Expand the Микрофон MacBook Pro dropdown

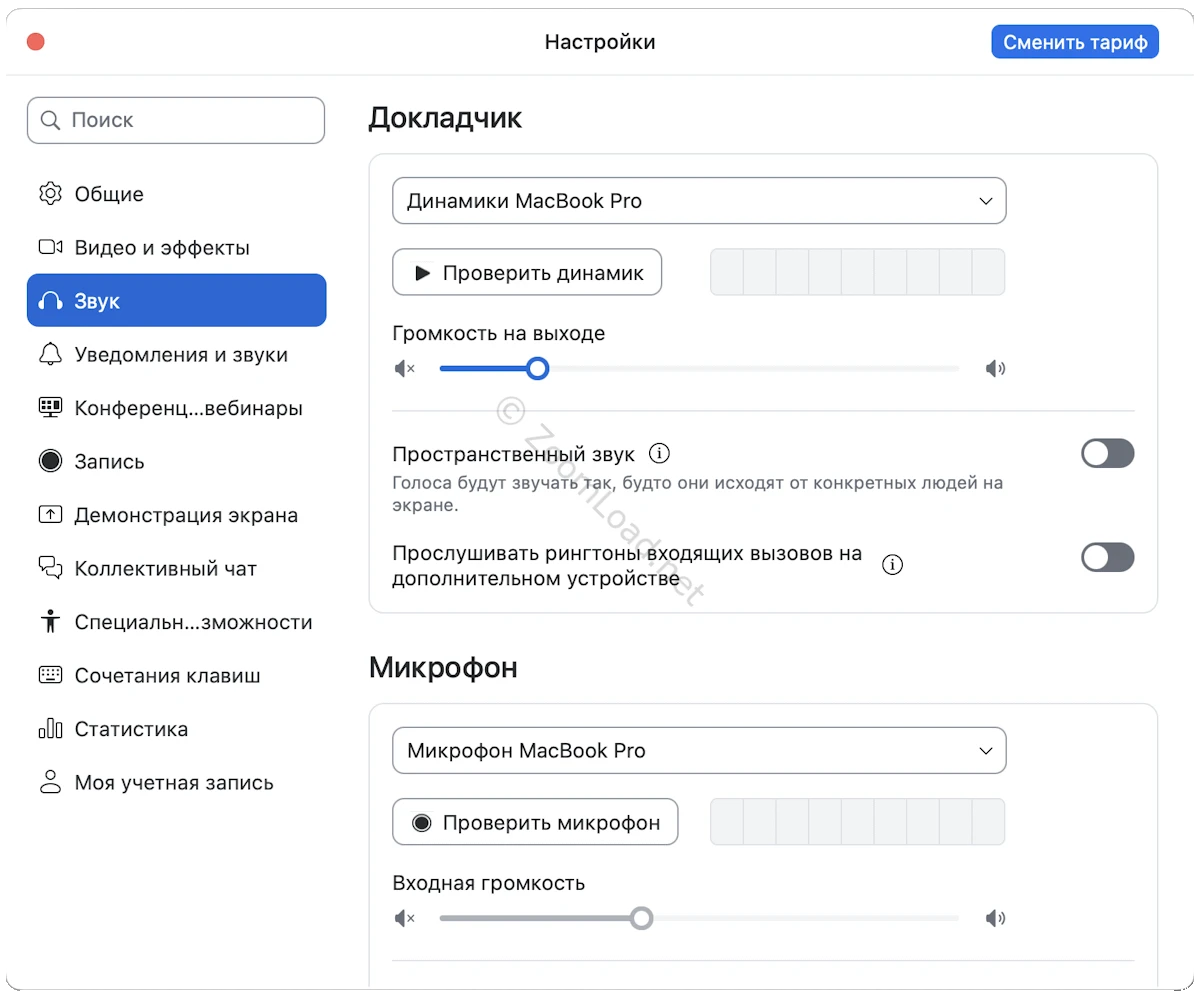(698, 751)
